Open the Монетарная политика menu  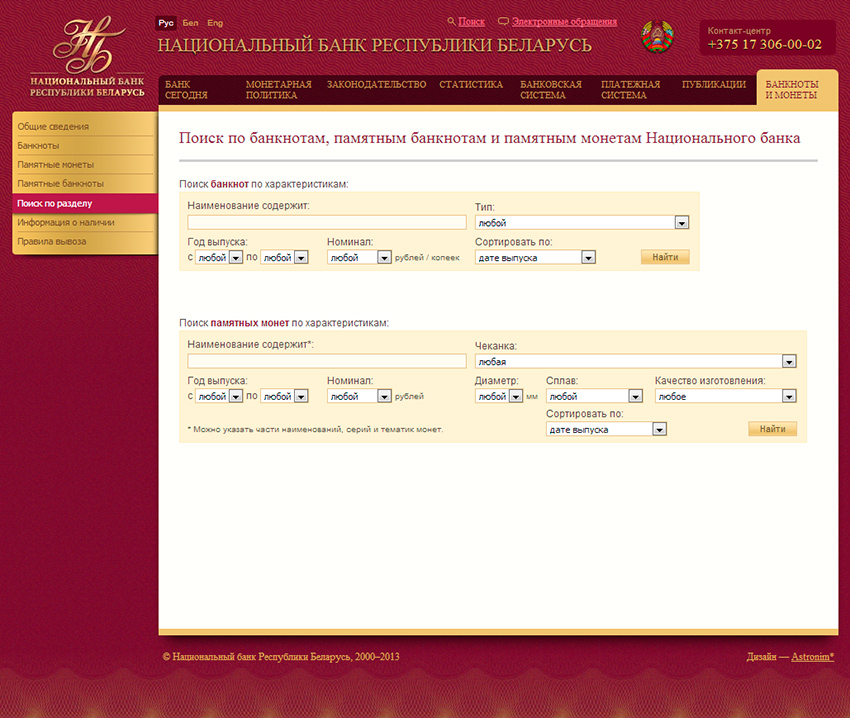(x=278, y=90)
